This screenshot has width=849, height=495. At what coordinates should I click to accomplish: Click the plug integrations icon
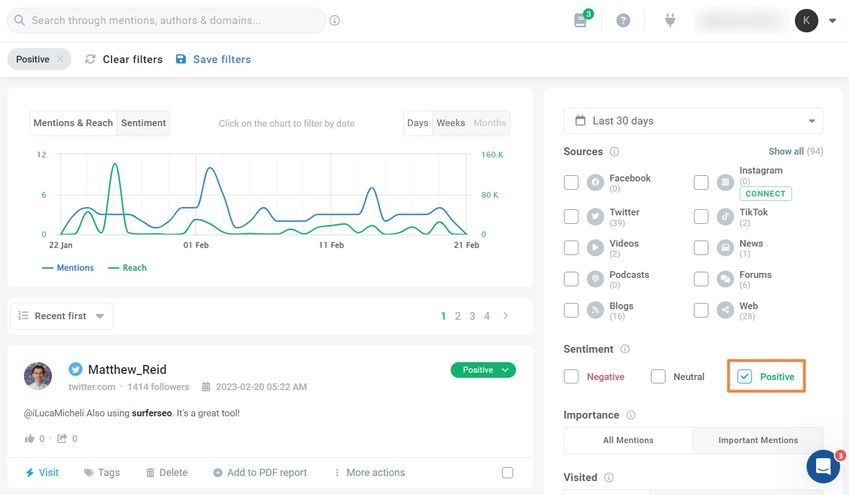click(670, 21)
